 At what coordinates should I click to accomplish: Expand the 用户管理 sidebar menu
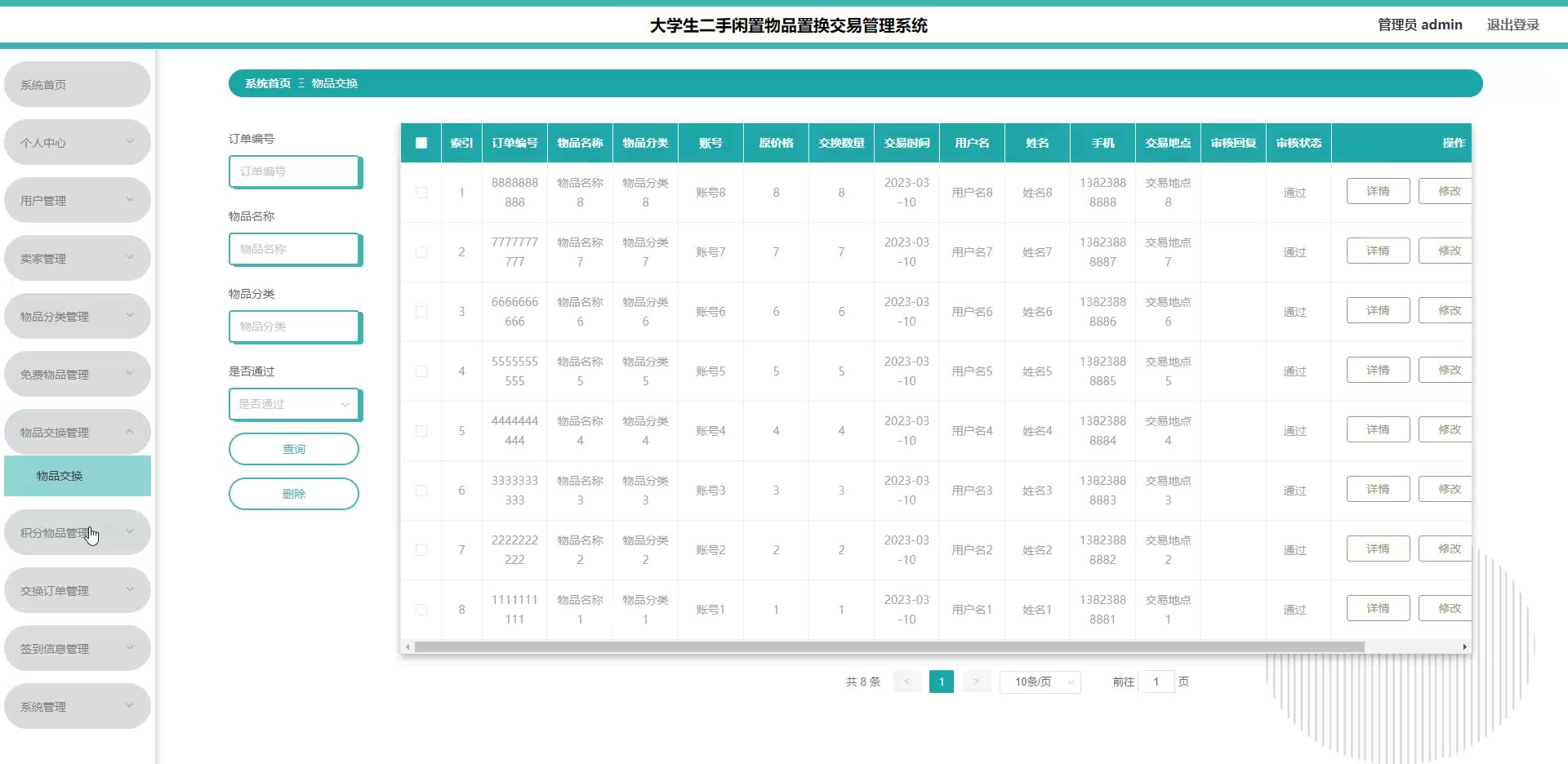pyautogui.click(x=78, y=200)
